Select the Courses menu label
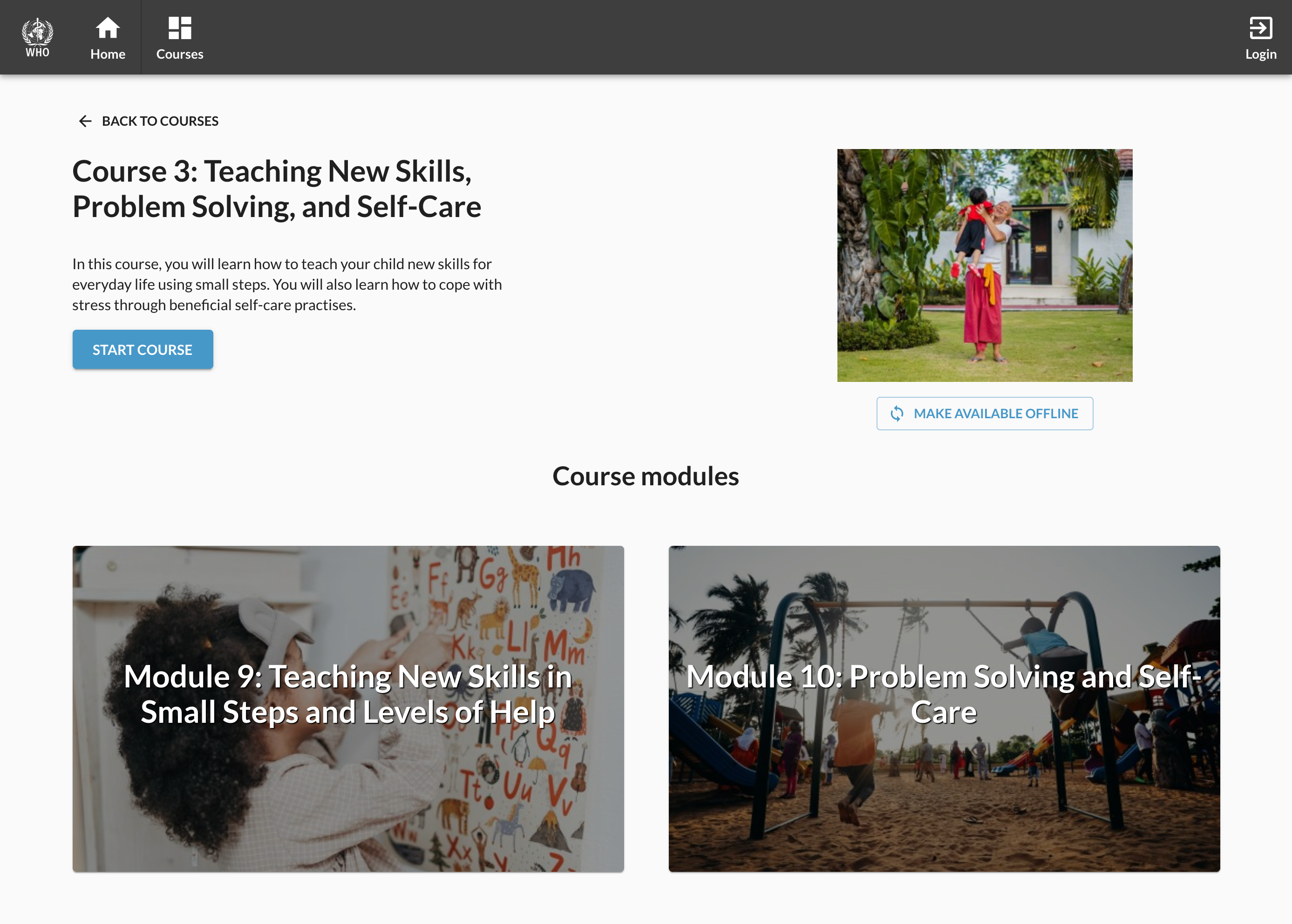The width and height of the screenshot is (1292, 924). coord(180,54)
